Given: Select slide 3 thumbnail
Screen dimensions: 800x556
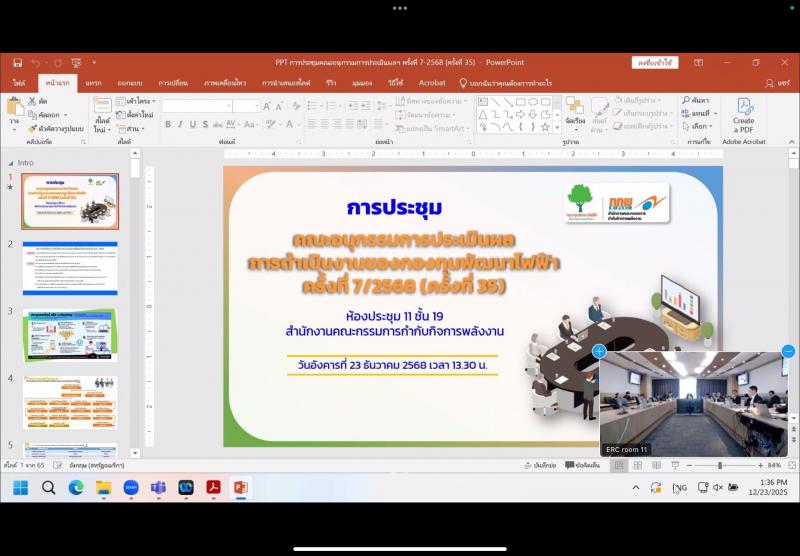Looking at the screenshot, I should pos(70,335).
